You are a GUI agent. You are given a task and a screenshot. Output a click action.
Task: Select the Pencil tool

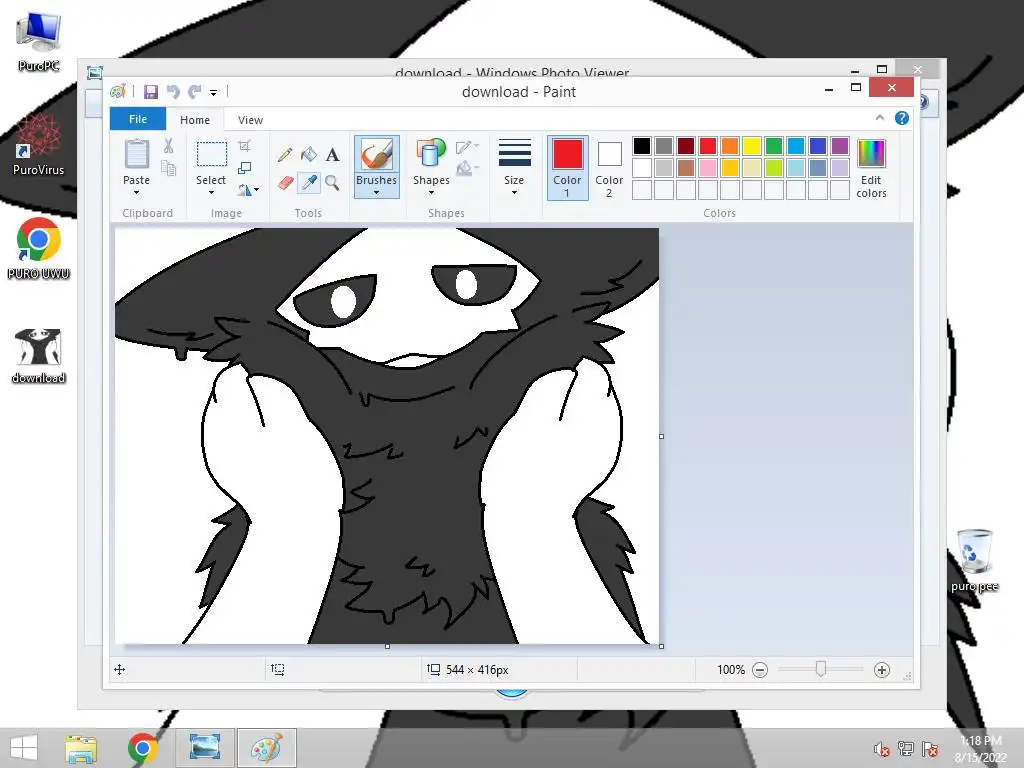(x=285, y=155)
